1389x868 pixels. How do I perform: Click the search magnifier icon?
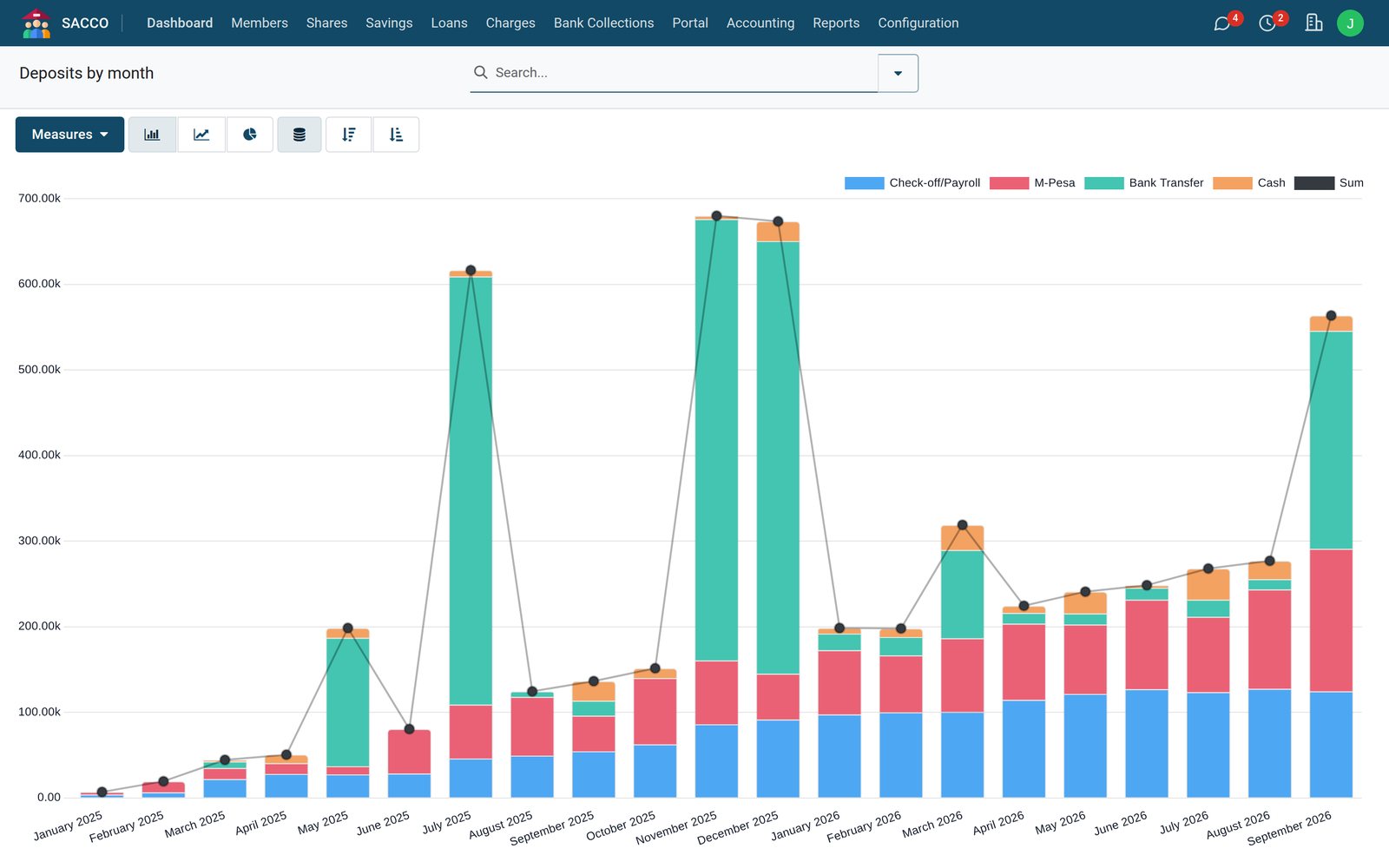coord(480,72)
